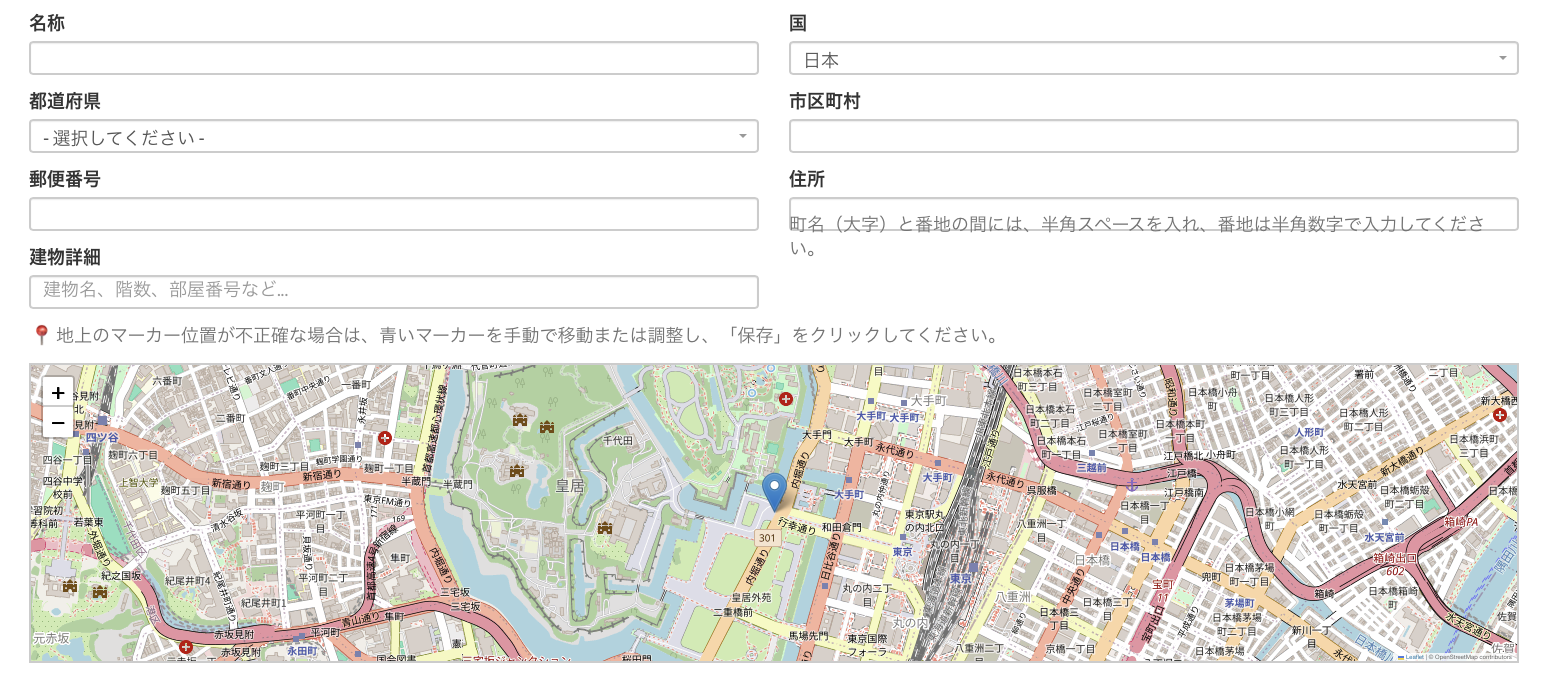The image size is (1544, 686).
Task: Click the arrow on the 日本 combo box
Action: (1502, 59)
